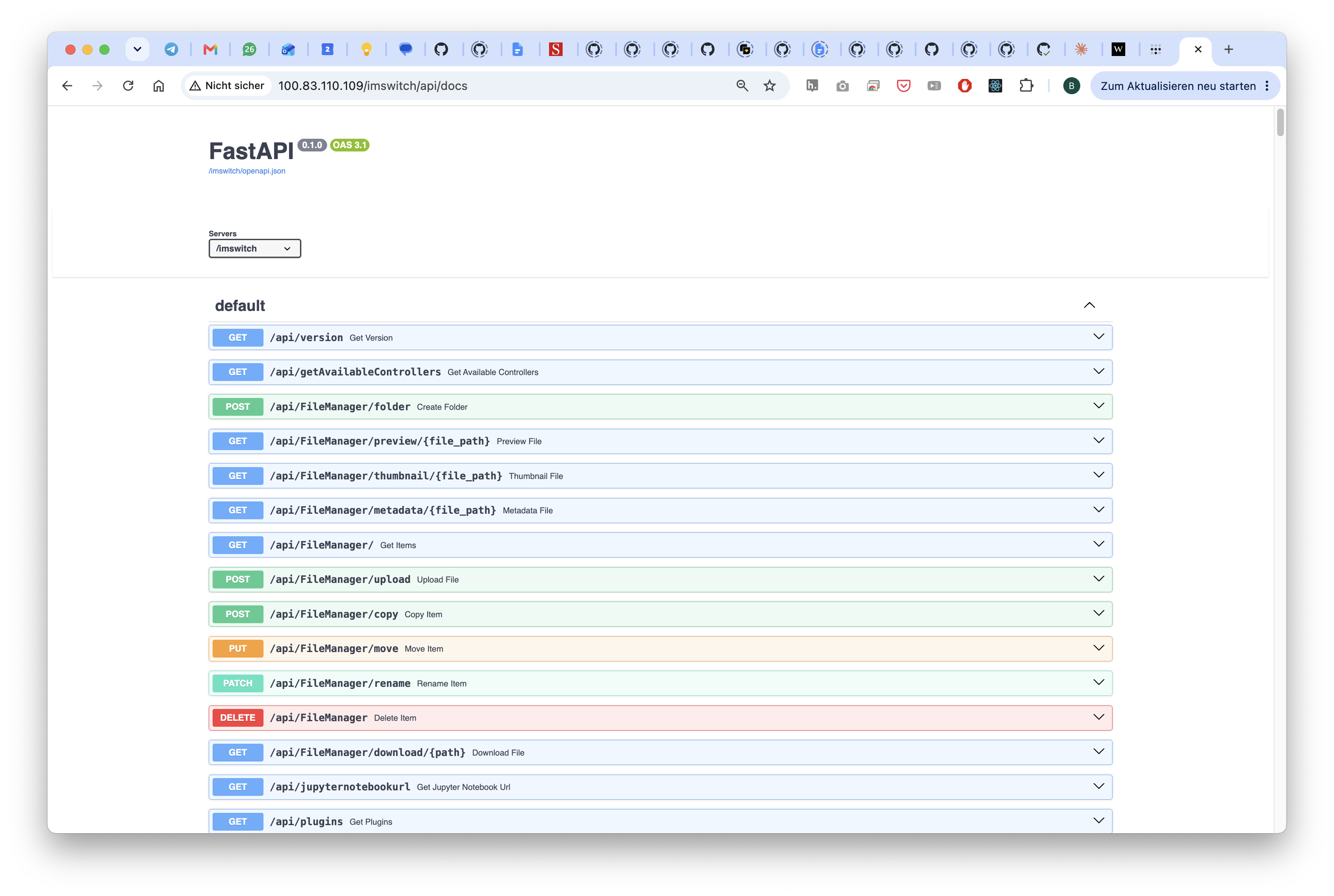Click the PUT badge for /api/FileManager/move
This screenshot has width=1334, height=896.
(238, 649)
